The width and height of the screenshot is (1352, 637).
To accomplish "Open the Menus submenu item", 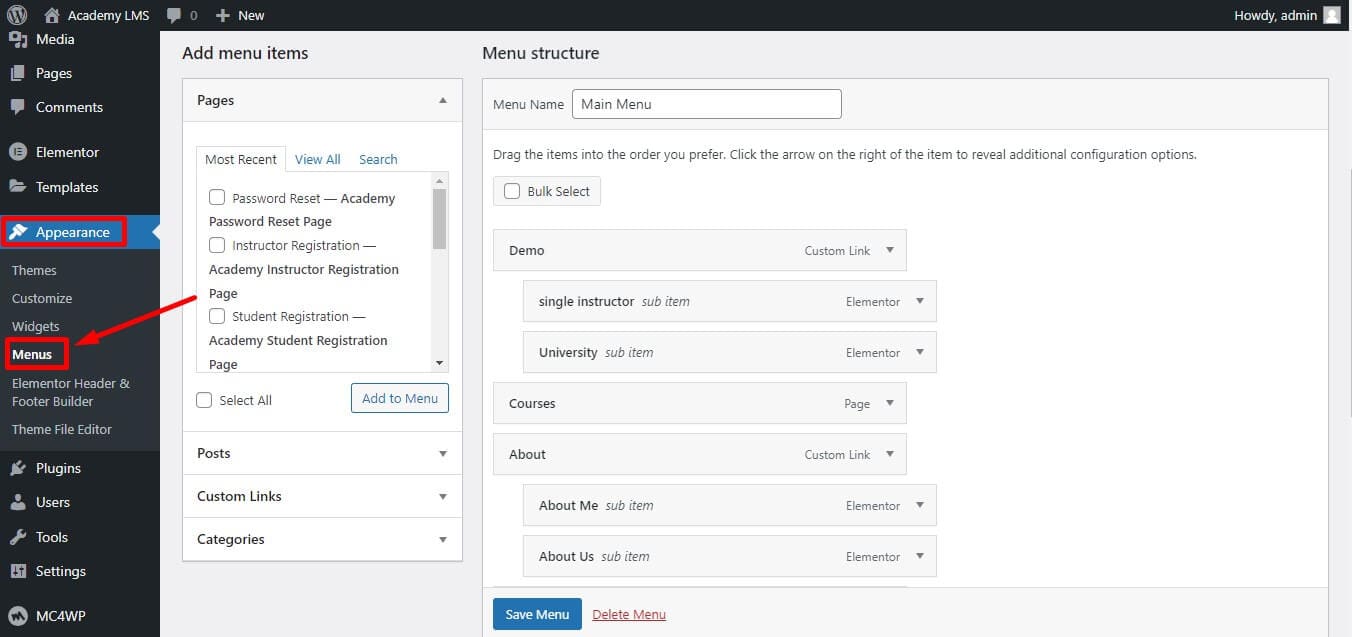I will click(x=32, y=354).
